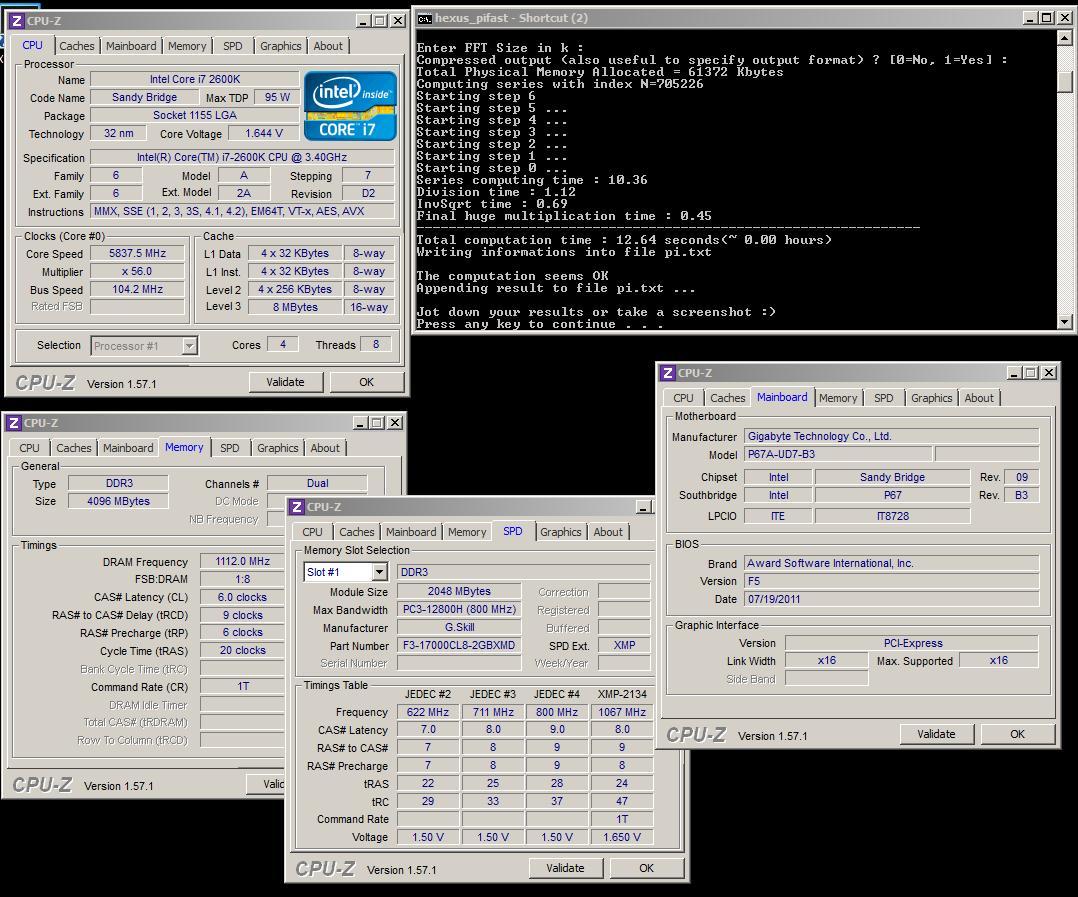Click the CPU-Z icon in the Mainboard window title bar
The image size is (1078, 897).
coord(667,373)
